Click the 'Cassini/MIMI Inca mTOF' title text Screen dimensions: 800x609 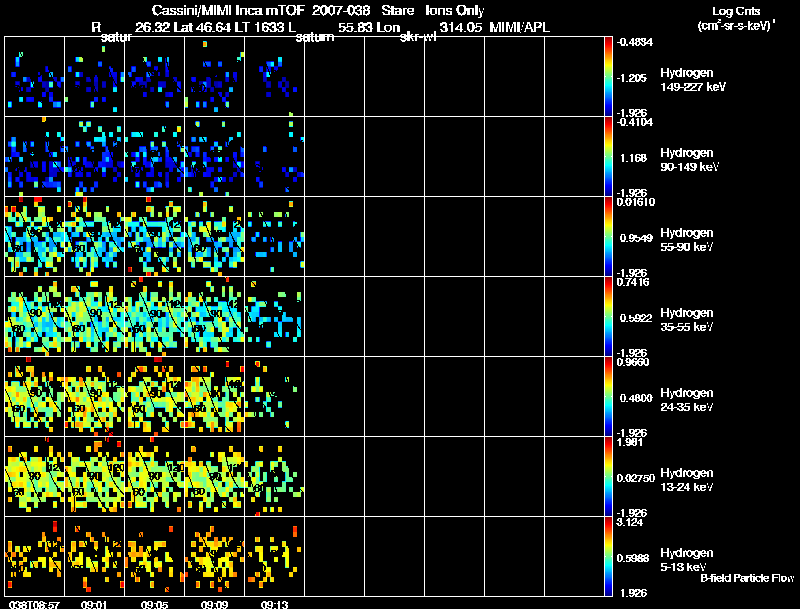[229, 11]
